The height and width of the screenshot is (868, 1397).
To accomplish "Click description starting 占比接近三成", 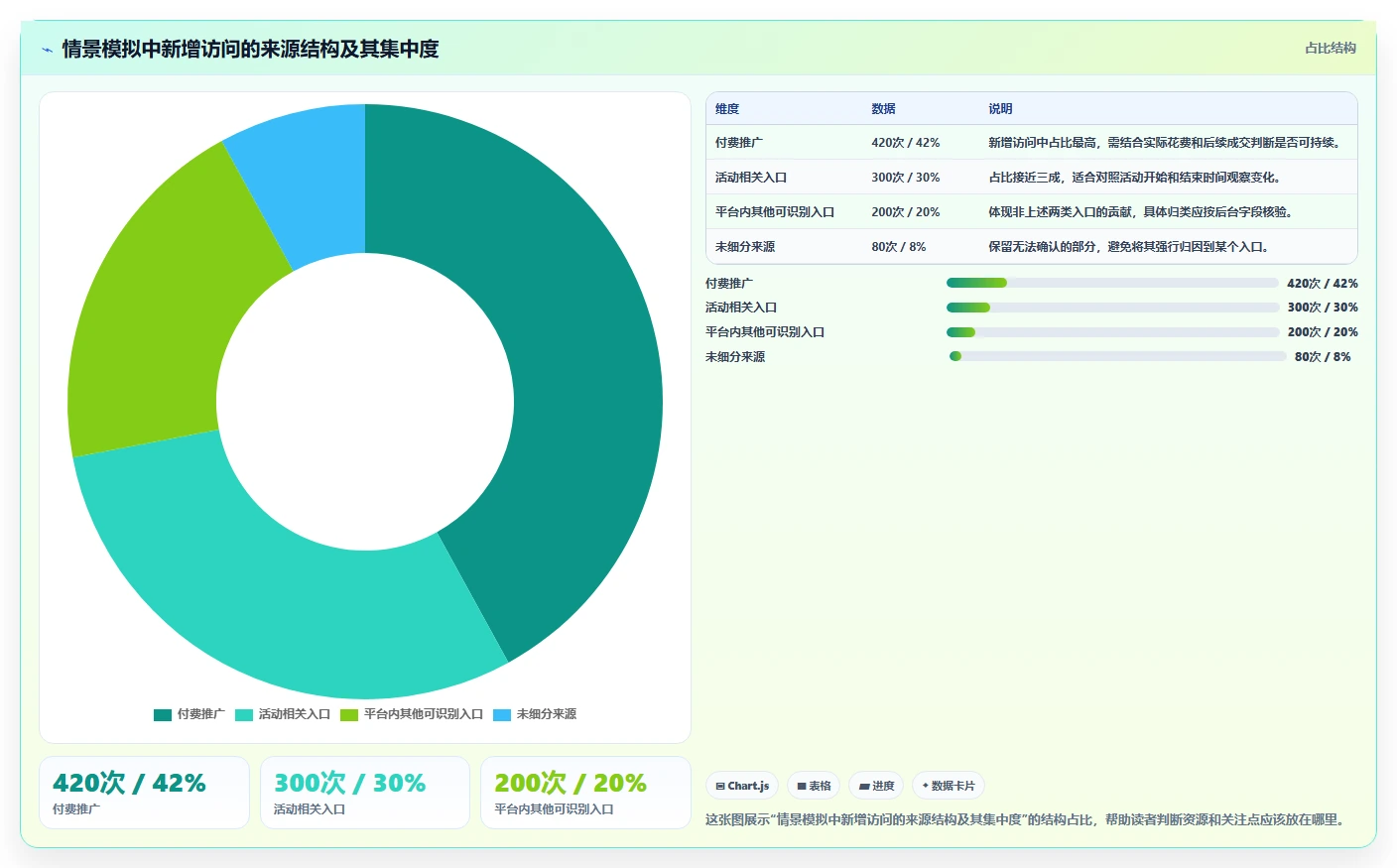I will [1135, 178].
